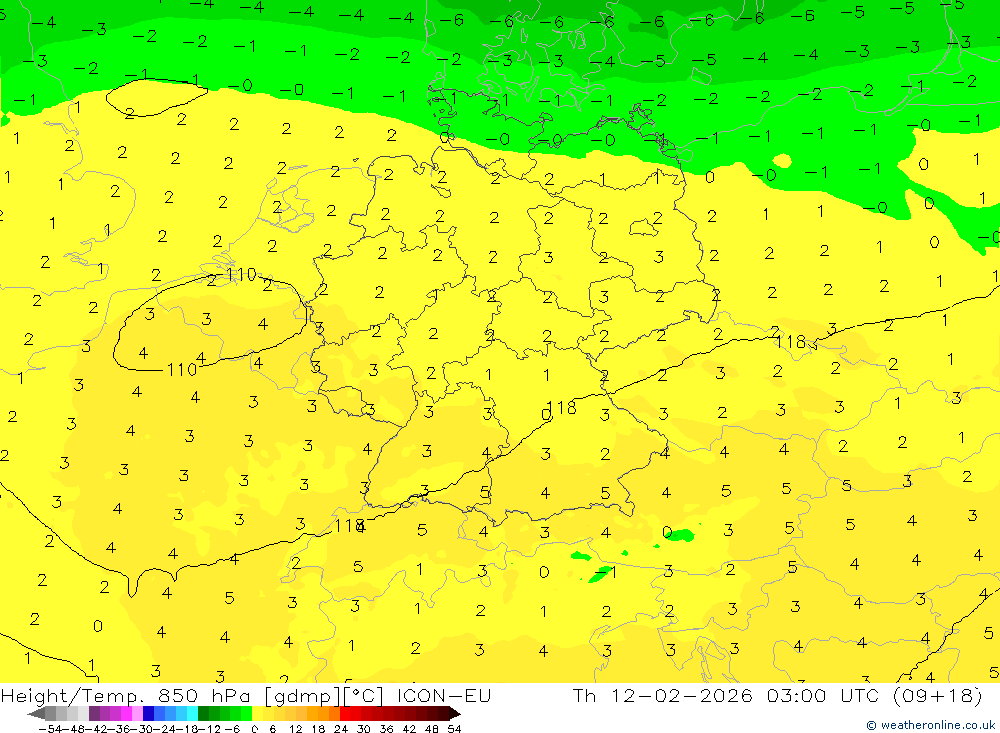Image resolution: width=1000 pixels, height=733 pixels.
Task: Click the "Height/Temp. 850 hPa" map title
Action: (125, 696)
